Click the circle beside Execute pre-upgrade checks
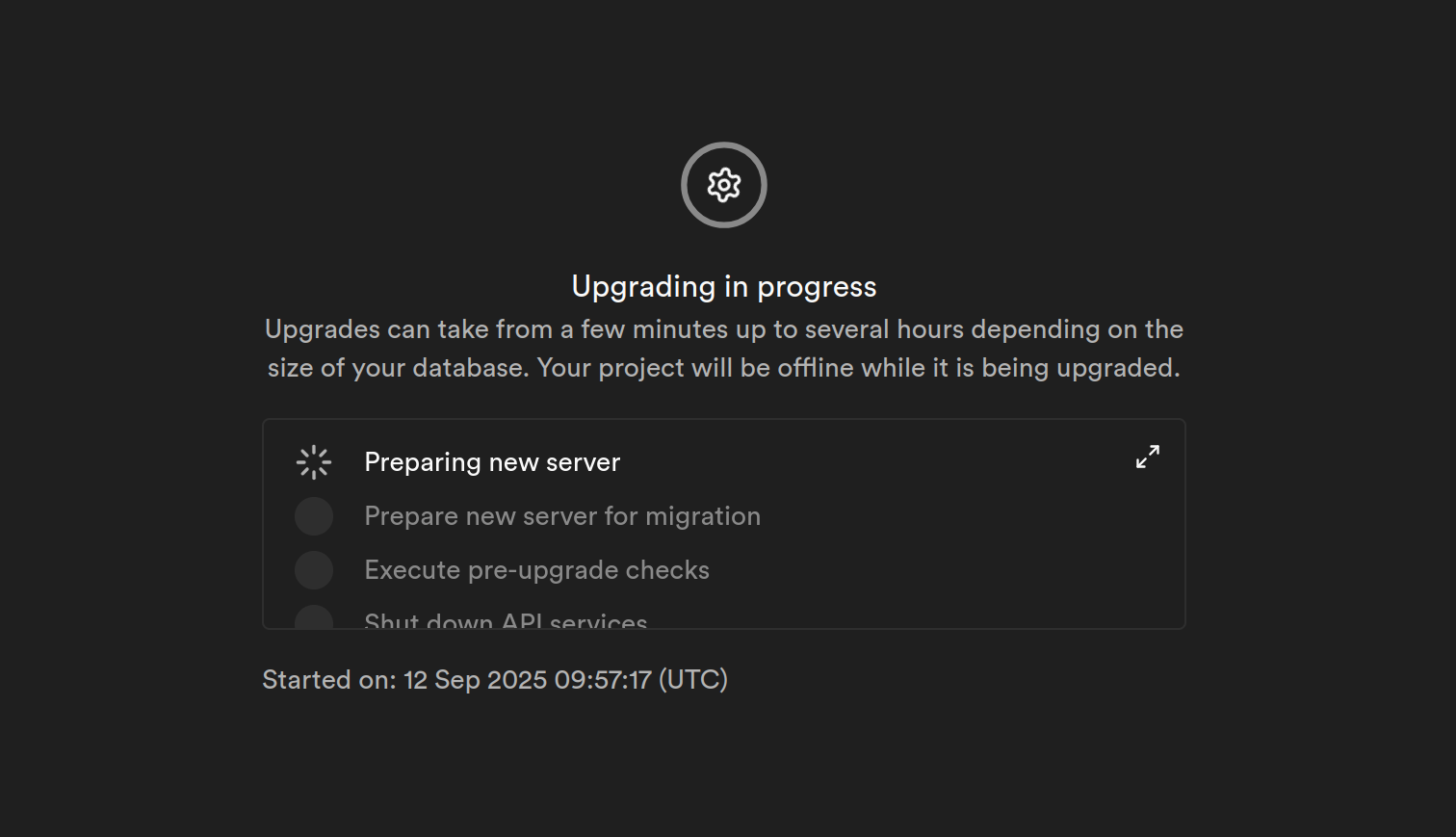 (x=314, y=570)
